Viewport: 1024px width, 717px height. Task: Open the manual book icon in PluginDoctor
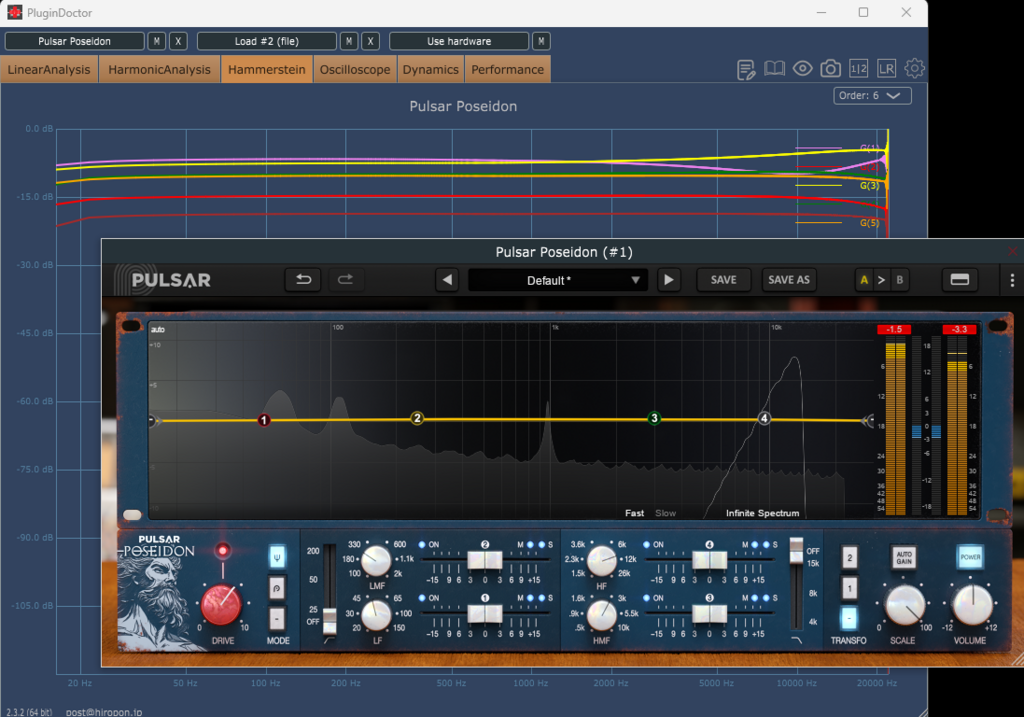tap(775, 69)
